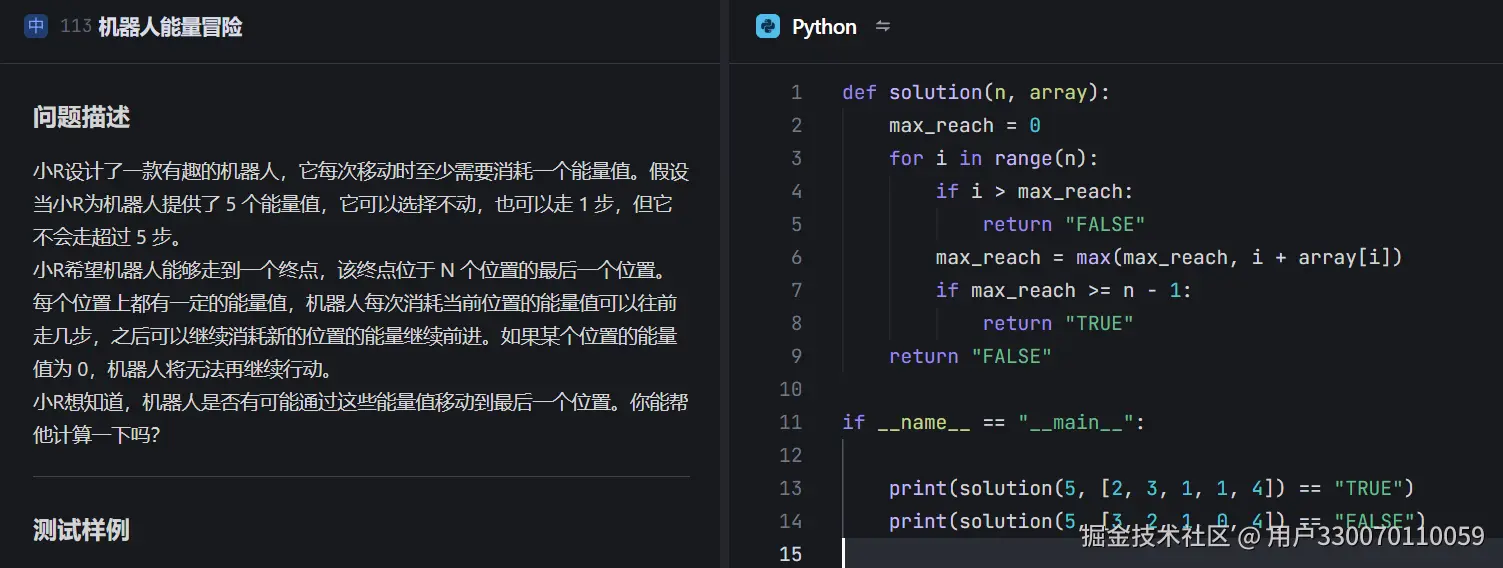Image resolution: width=1503 pixels, height=568 pixels.
Task: Click the problem number 113
Action: point(76,27)
